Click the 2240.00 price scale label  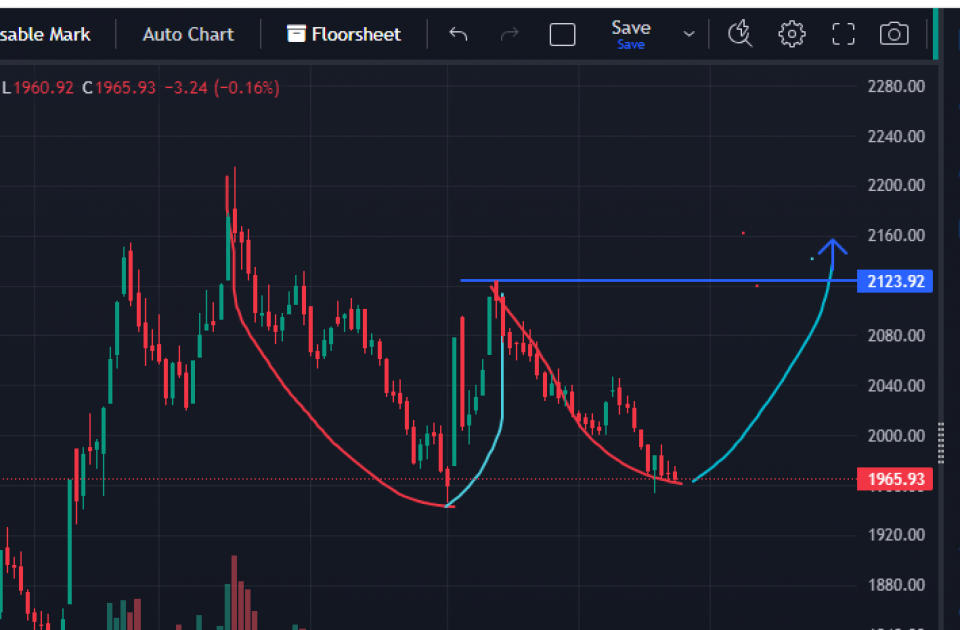[896, 136]
